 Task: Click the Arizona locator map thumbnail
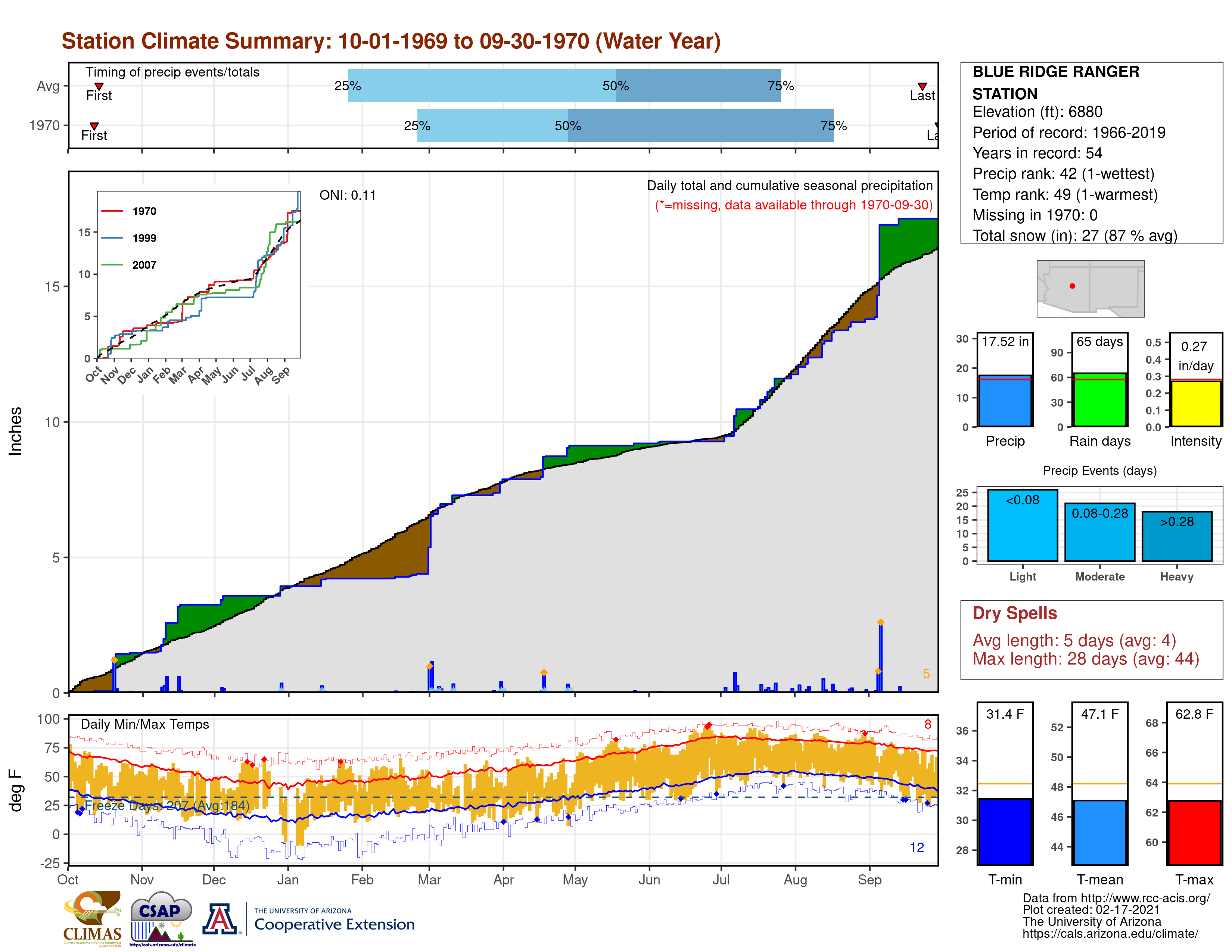1091,288
